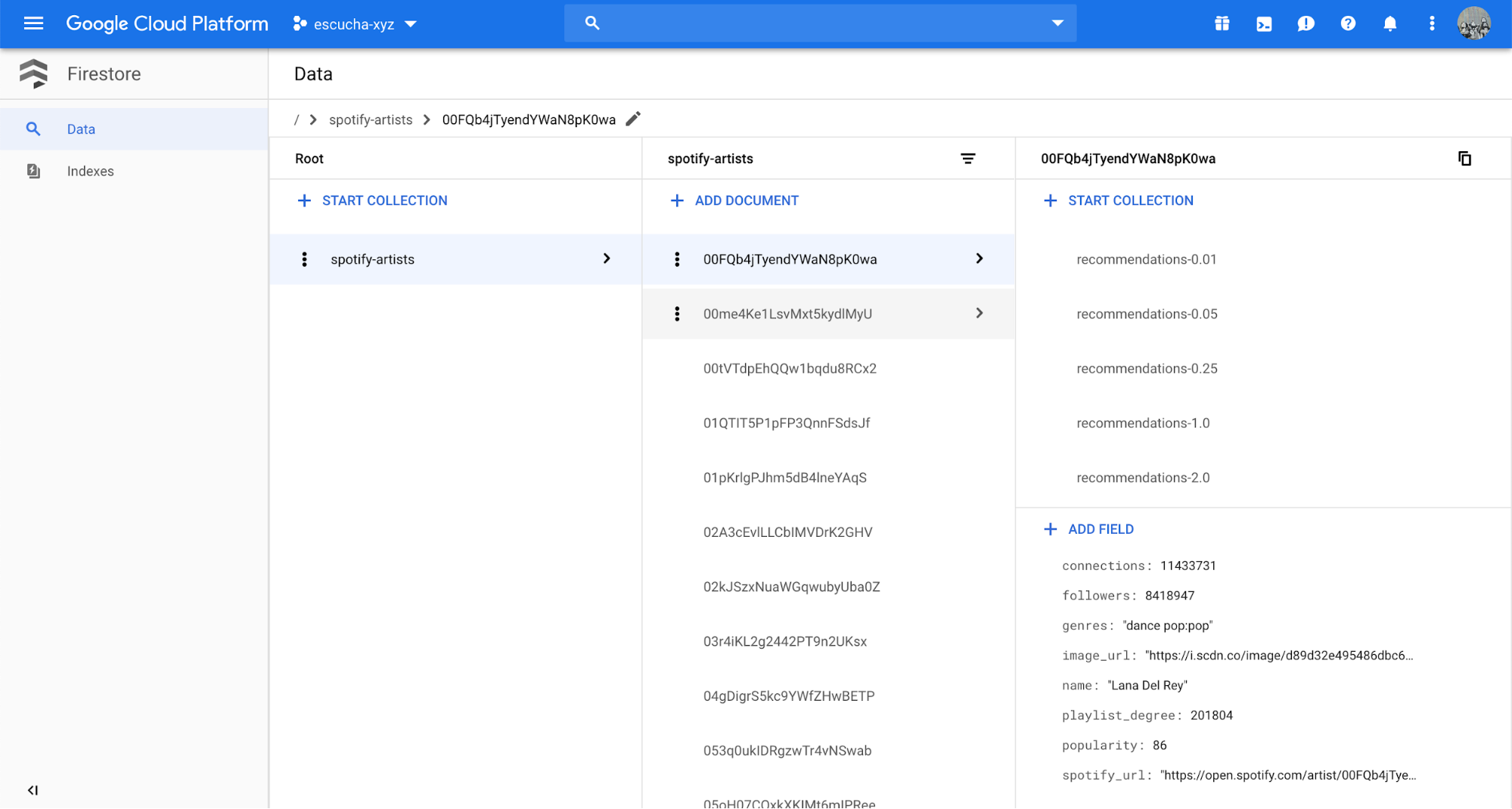Viewport: 1512px width, 809px height.
Task: Open the filter icon in spotify-artists column
Action: [967, 159]
